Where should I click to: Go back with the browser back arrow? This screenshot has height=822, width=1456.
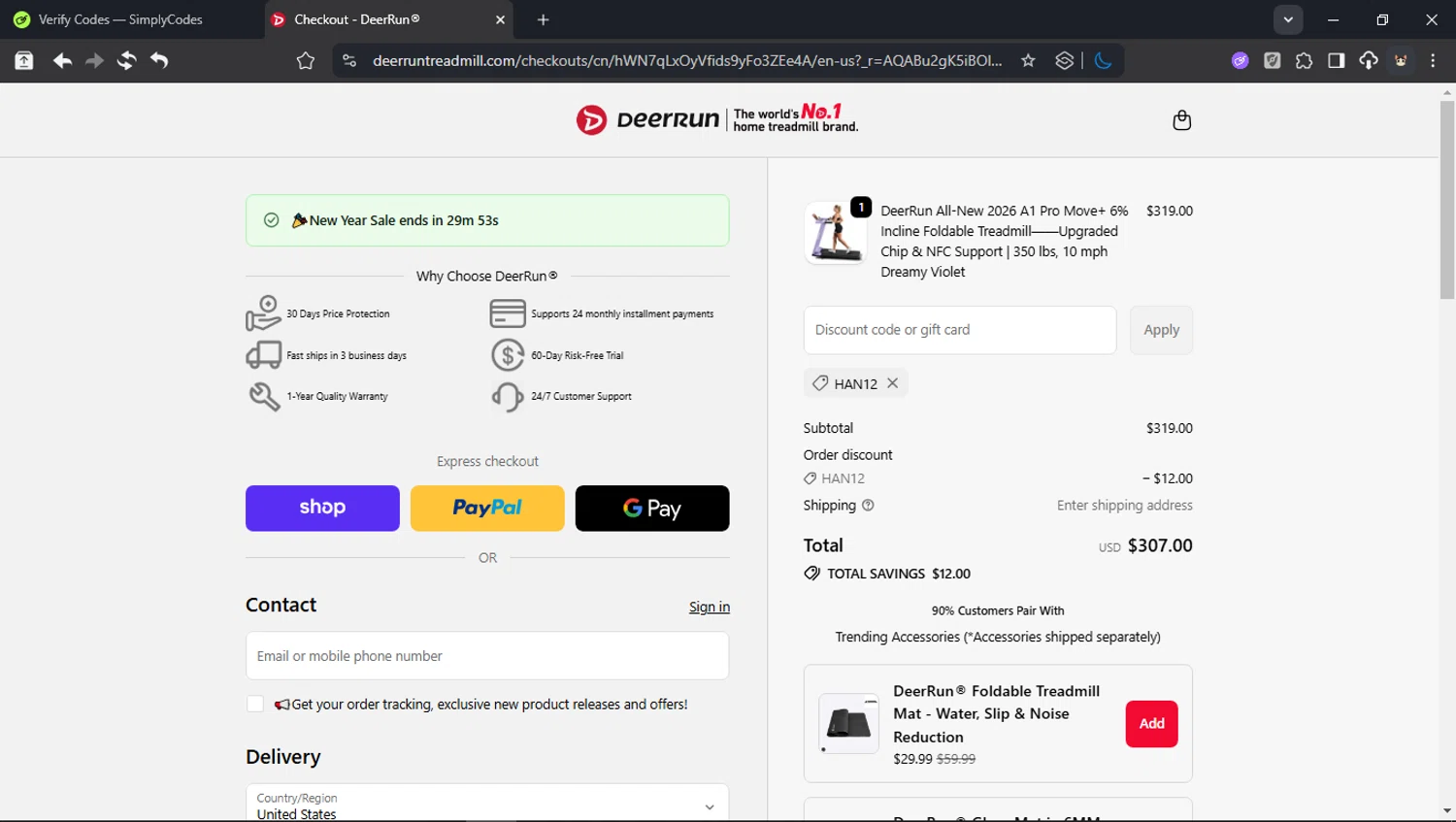point(62,60)
